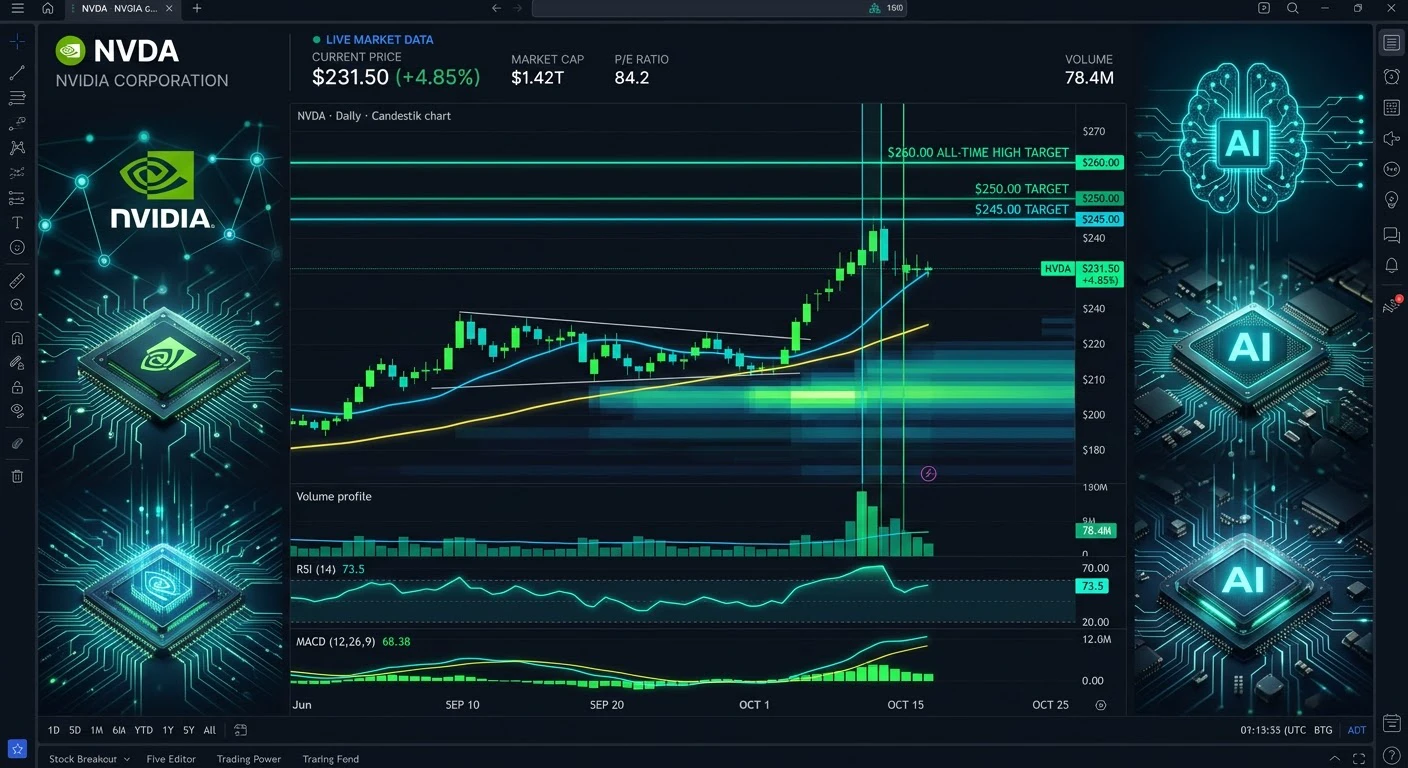The width and height of the screenshot is (1408, 768).
Task: Collapse the bottom panel with chevron
Action: tap(1335, 759)
